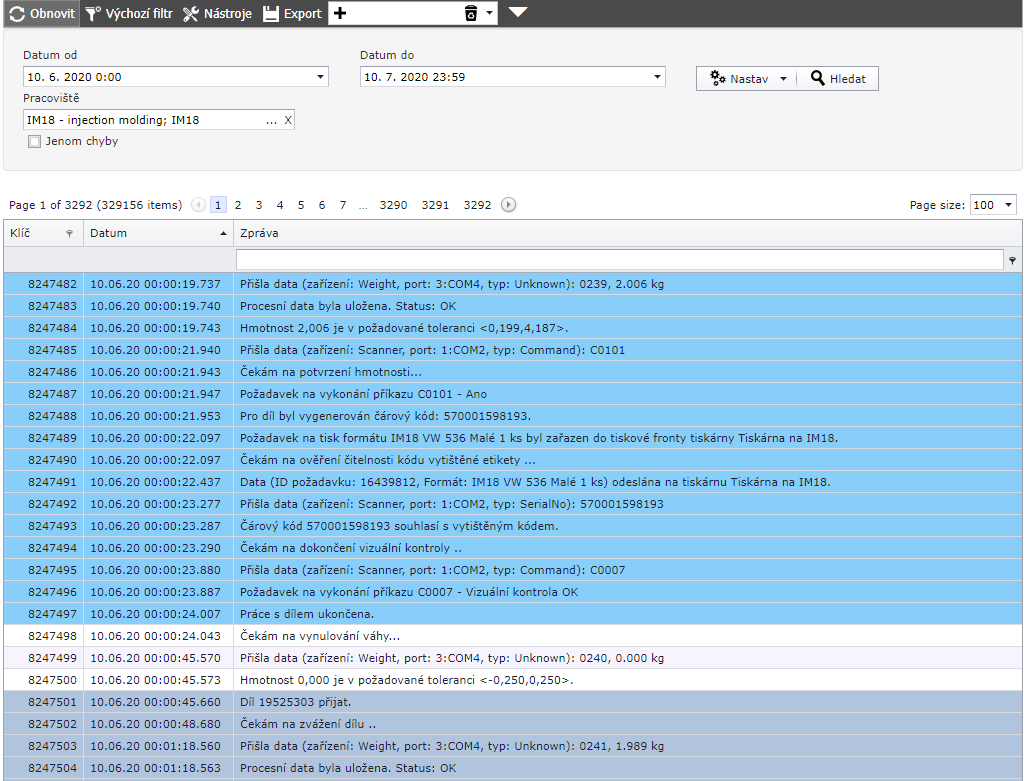The image size is (1027, 781).
Task: Open Pracoviště selection via ellipsis button
Action: coord(271,120)
